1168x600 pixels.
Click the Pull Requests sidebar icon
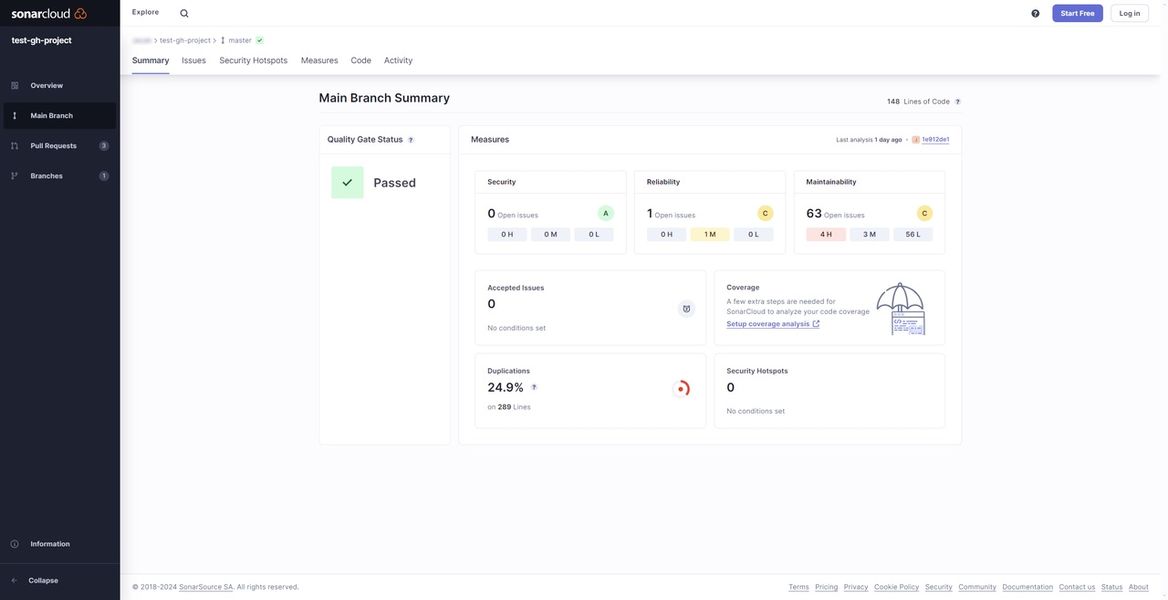tap(15, 146)
